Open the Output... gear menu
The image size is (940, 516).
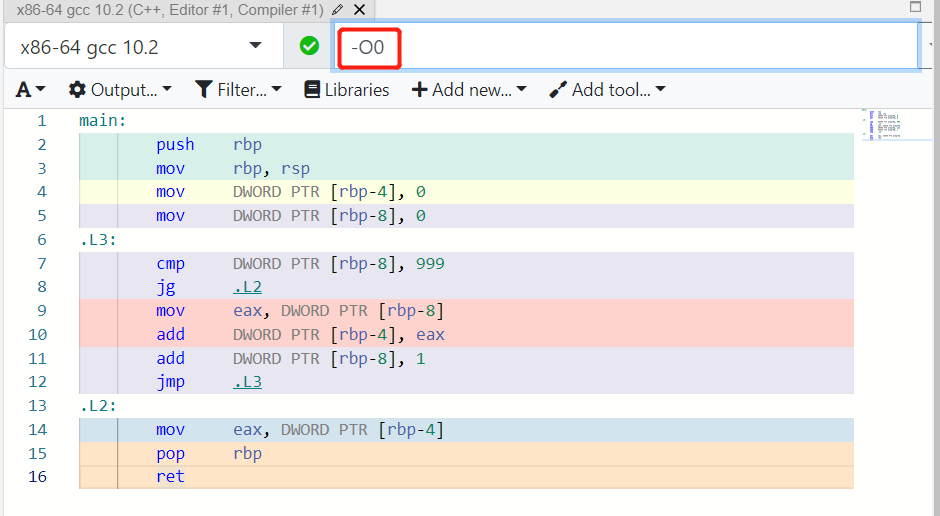pos(120,90)
